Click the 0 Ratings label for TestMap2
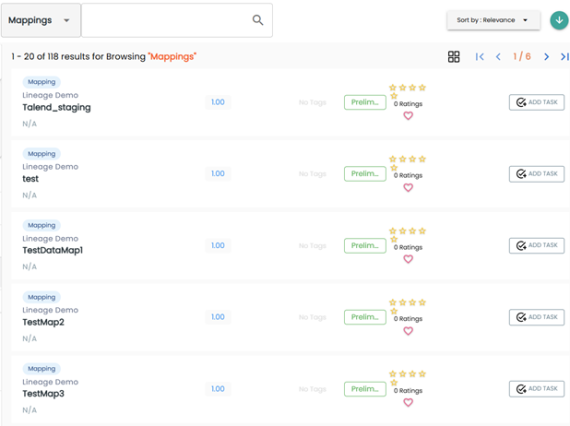Screen dimensions: 570x426 tap(408, 319)
